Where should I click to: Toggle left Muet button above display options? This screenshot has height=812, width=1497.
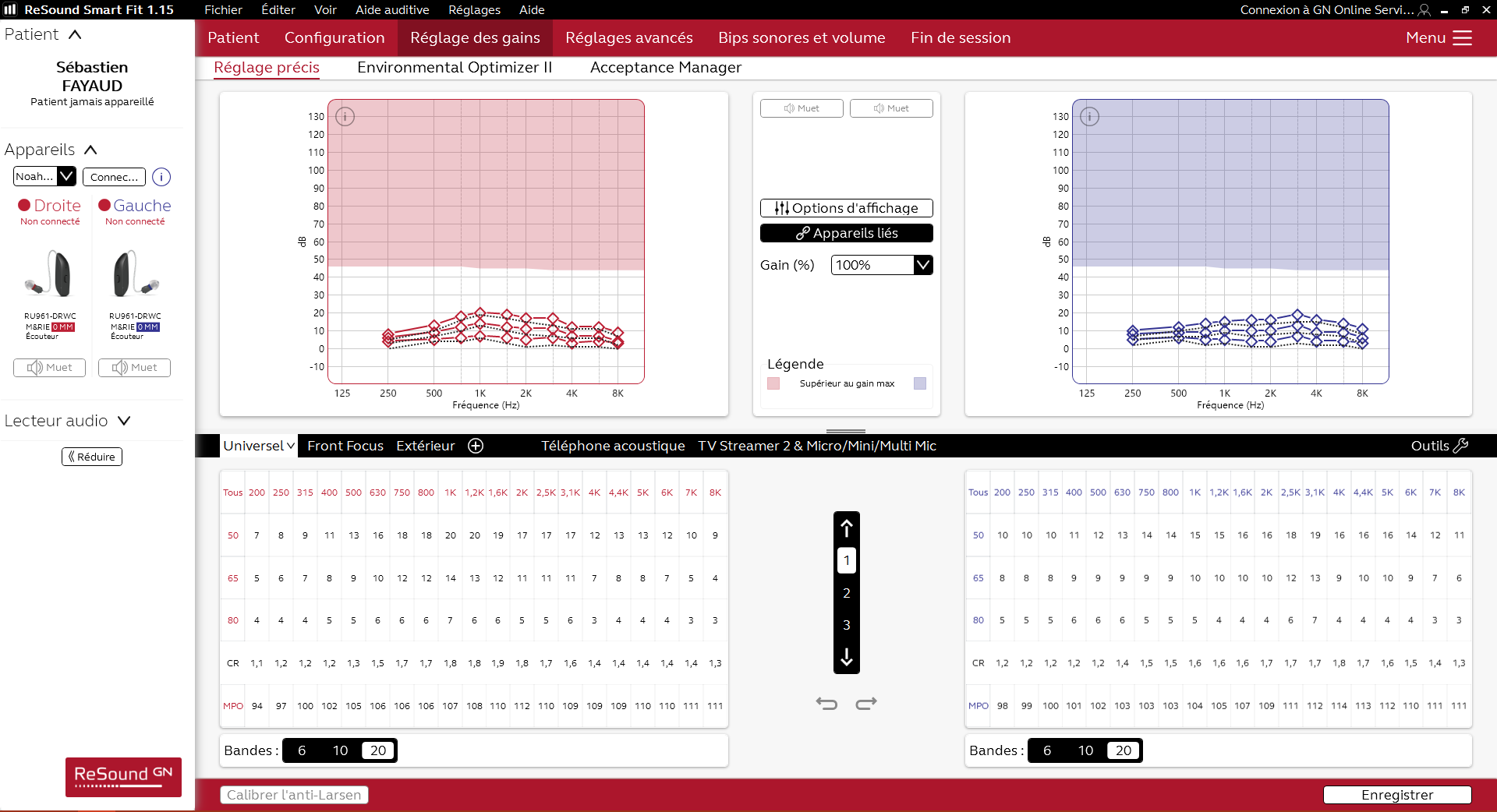point(891,108)
